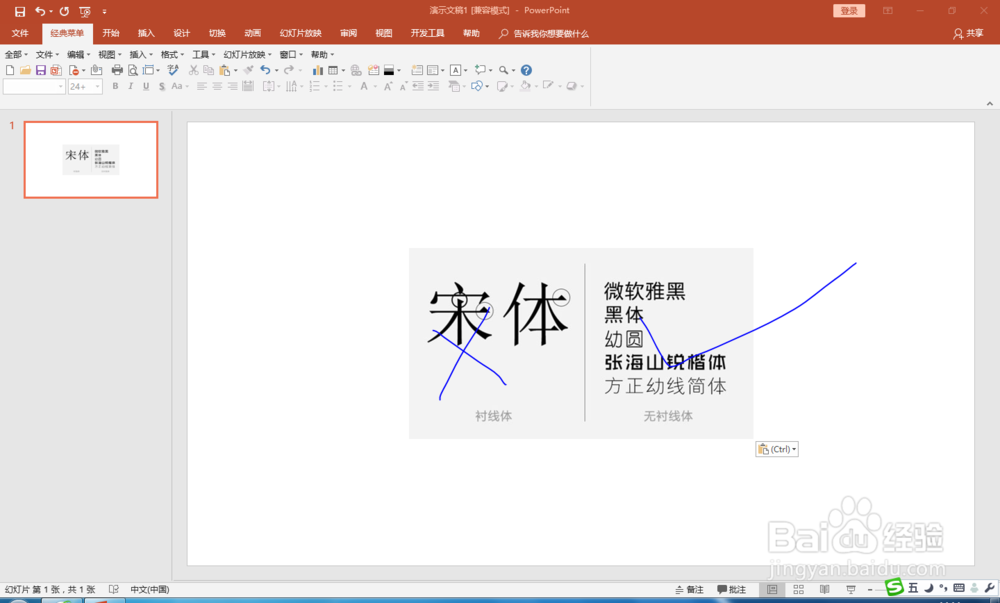Image resolution: width=1000 pixels, height=603 pixels.
Task: Start slideshow from quick access toolbar icon
Action: pos(85,11)
